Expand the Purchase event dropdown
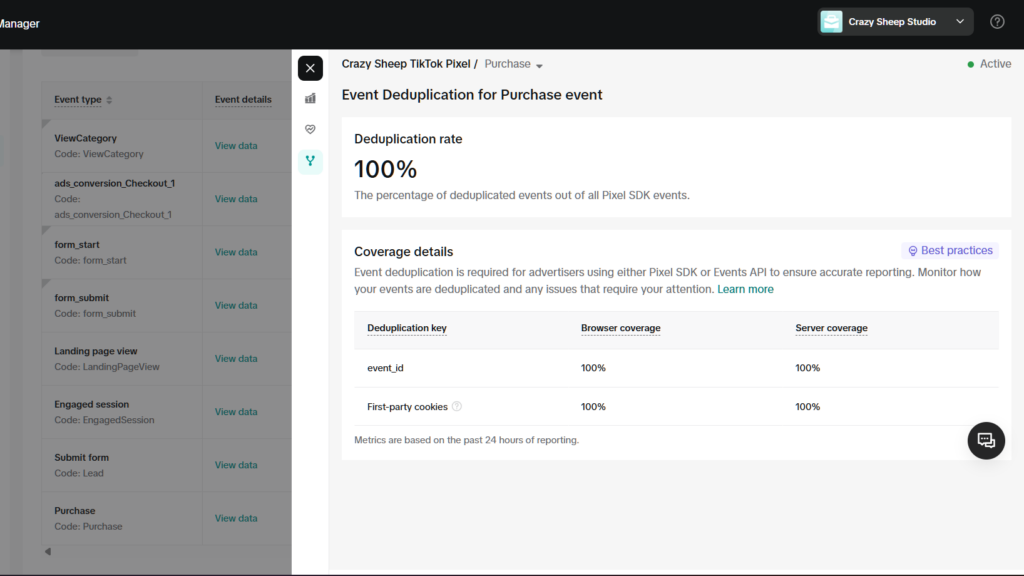The image size is (1024, 576). pyautogui.click(x=539, y=65)
